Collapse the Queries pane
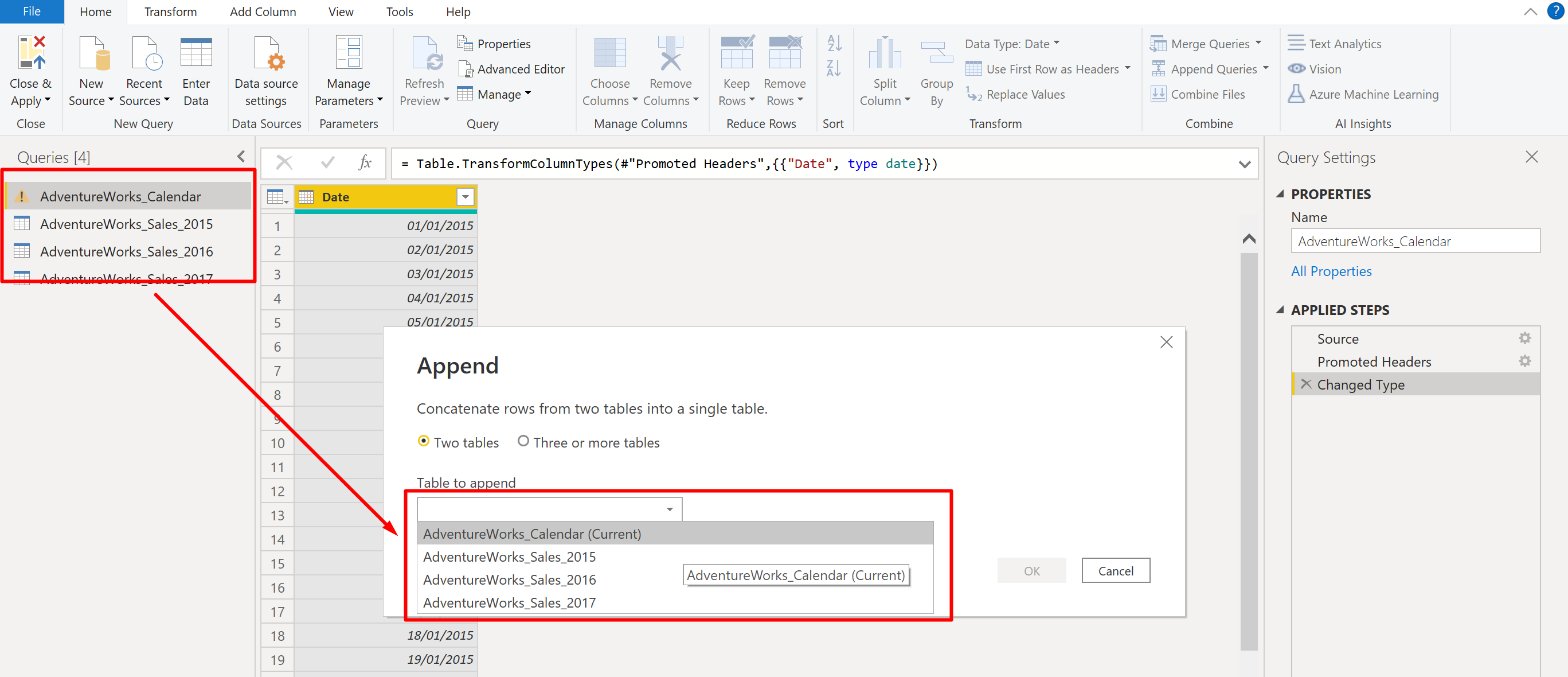Screen dimensions: 1568x677 pos(241,157)
